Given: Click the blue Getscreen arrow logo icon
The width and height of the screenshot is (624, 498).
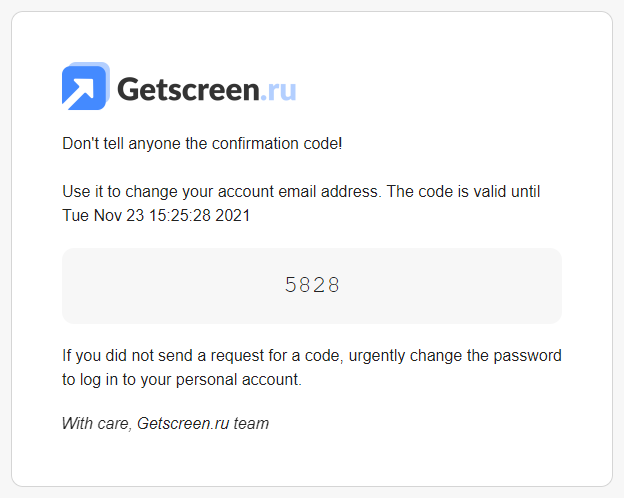Looking at the screenshot, I should point(86,86).
